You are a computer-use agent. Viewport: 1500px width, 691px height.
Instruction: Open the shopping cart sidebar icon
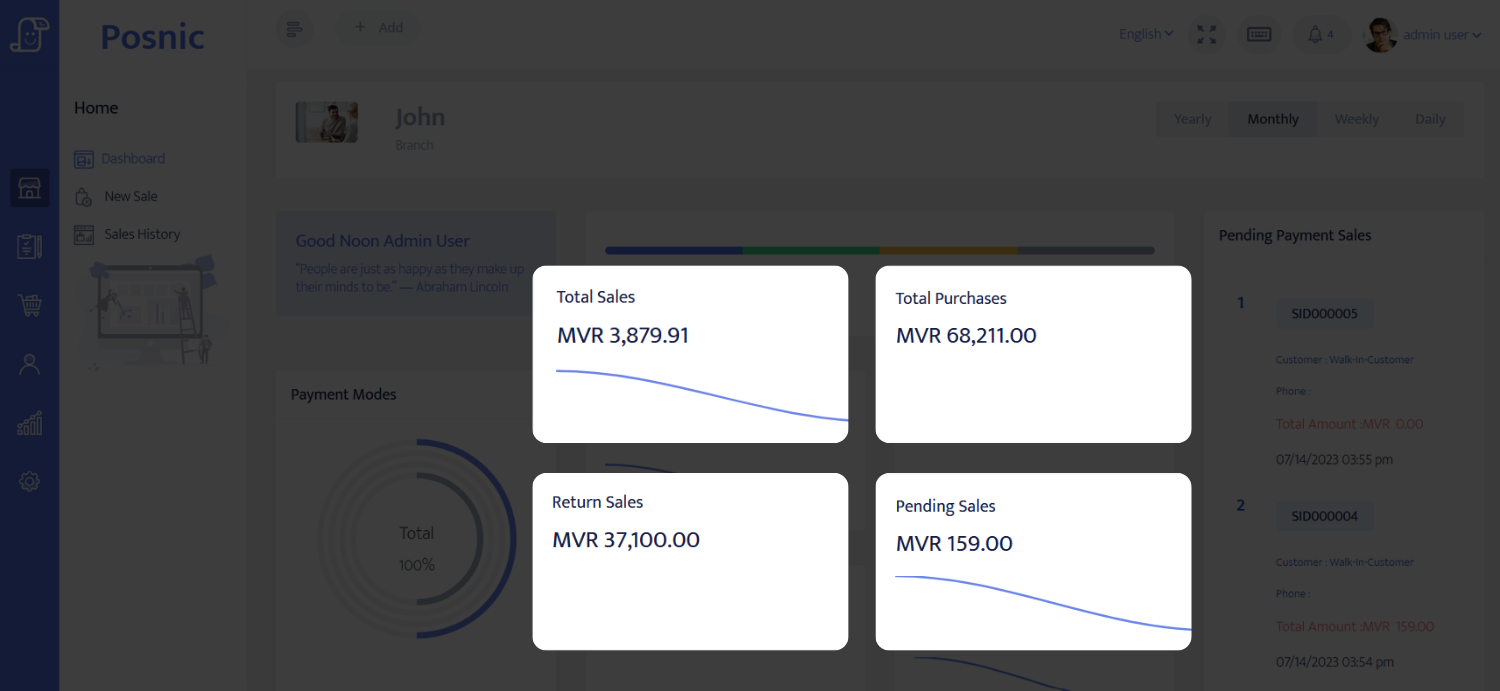coord(30,306)
